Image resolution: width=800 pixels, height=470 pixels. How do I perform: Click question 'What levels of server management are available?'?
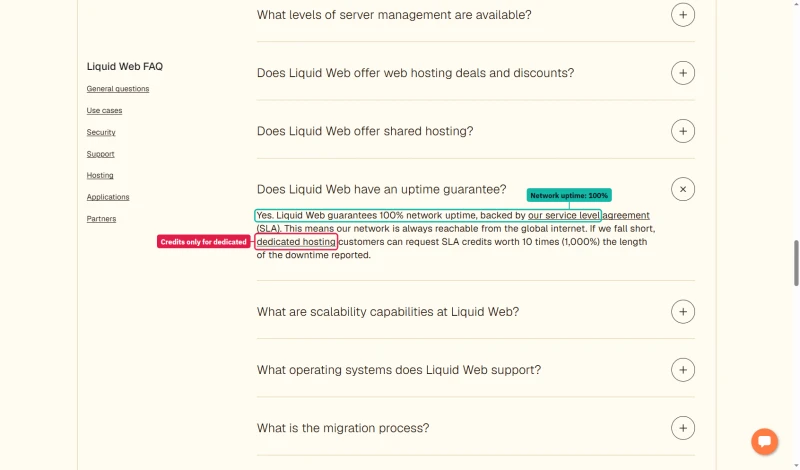click(x=394, y=15)
